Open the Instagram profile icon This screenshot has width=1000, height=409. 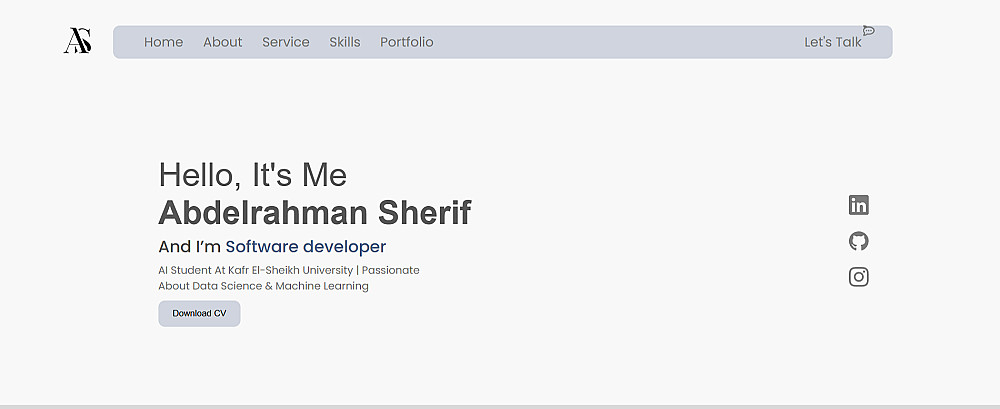coord(858,277)
